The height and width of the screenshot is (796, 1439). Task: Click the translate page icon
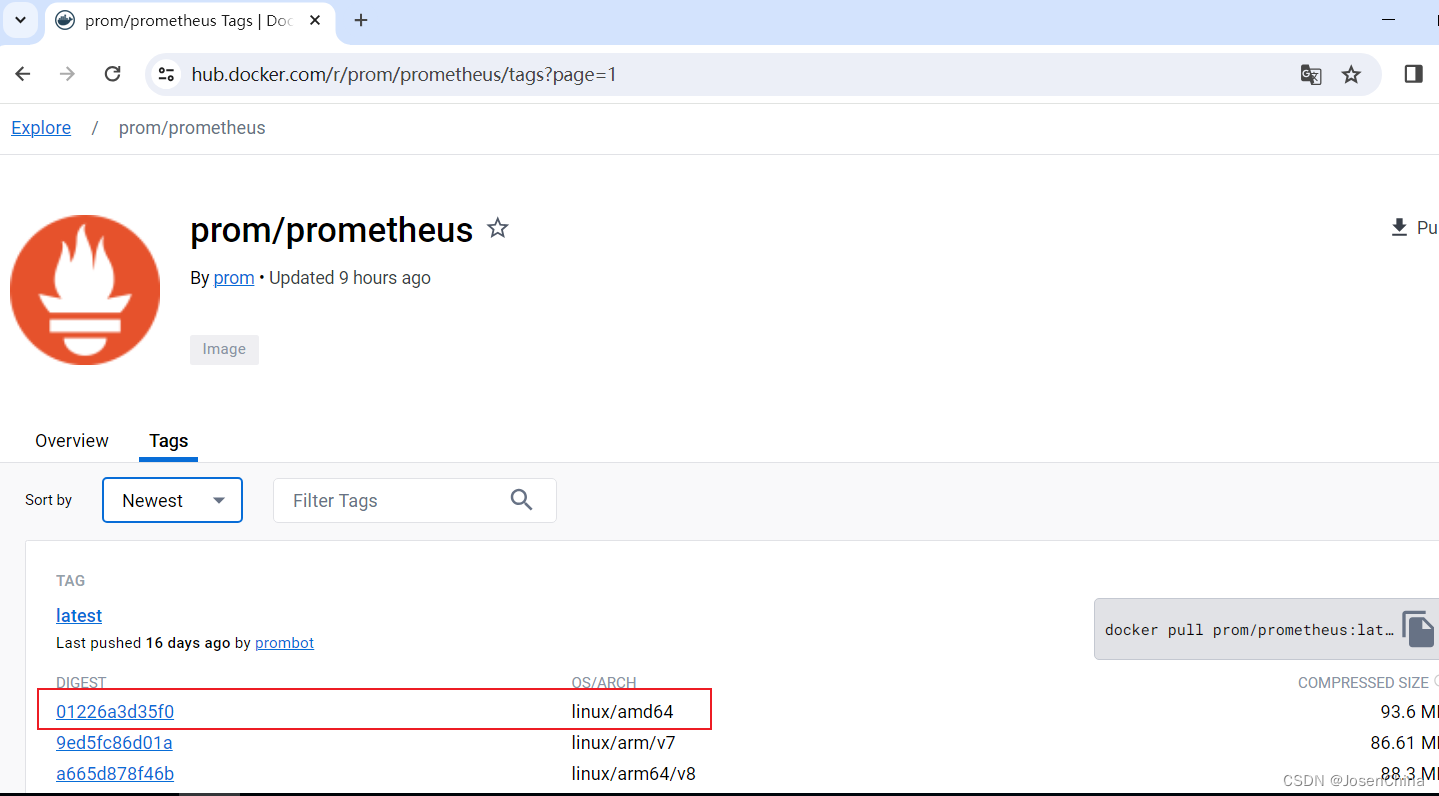point(1311,74)
